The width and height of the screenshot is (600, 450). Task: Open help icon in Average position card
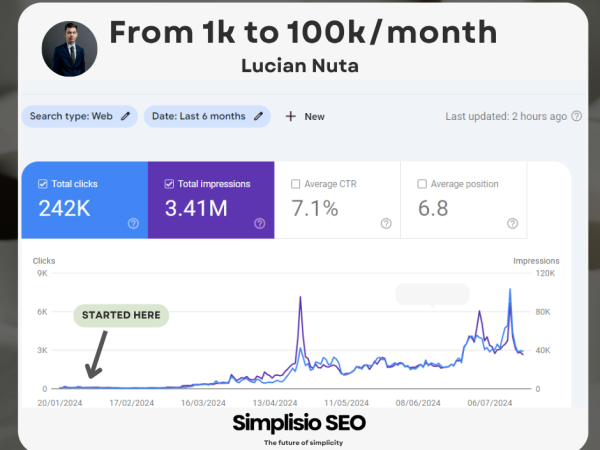pos(512,223)
